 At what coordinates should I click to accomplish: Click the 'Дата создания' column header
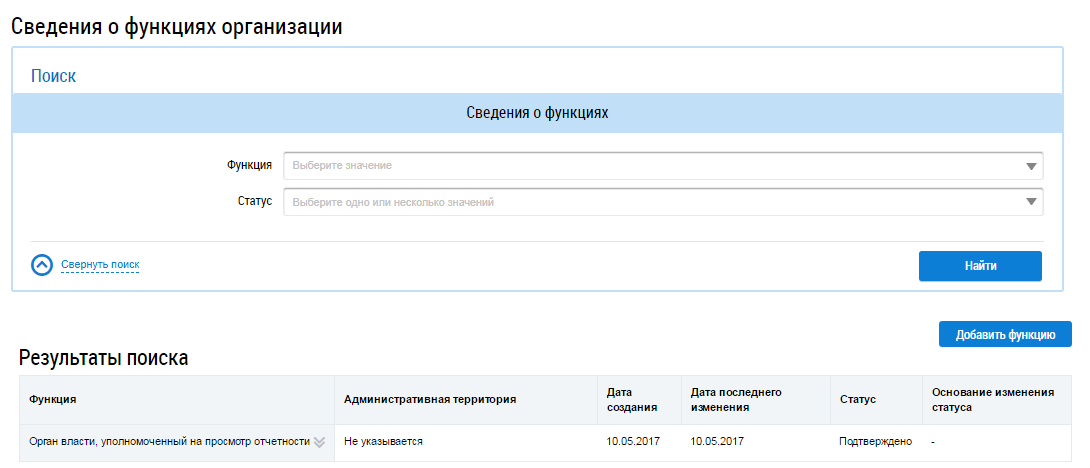pos(632,399)
